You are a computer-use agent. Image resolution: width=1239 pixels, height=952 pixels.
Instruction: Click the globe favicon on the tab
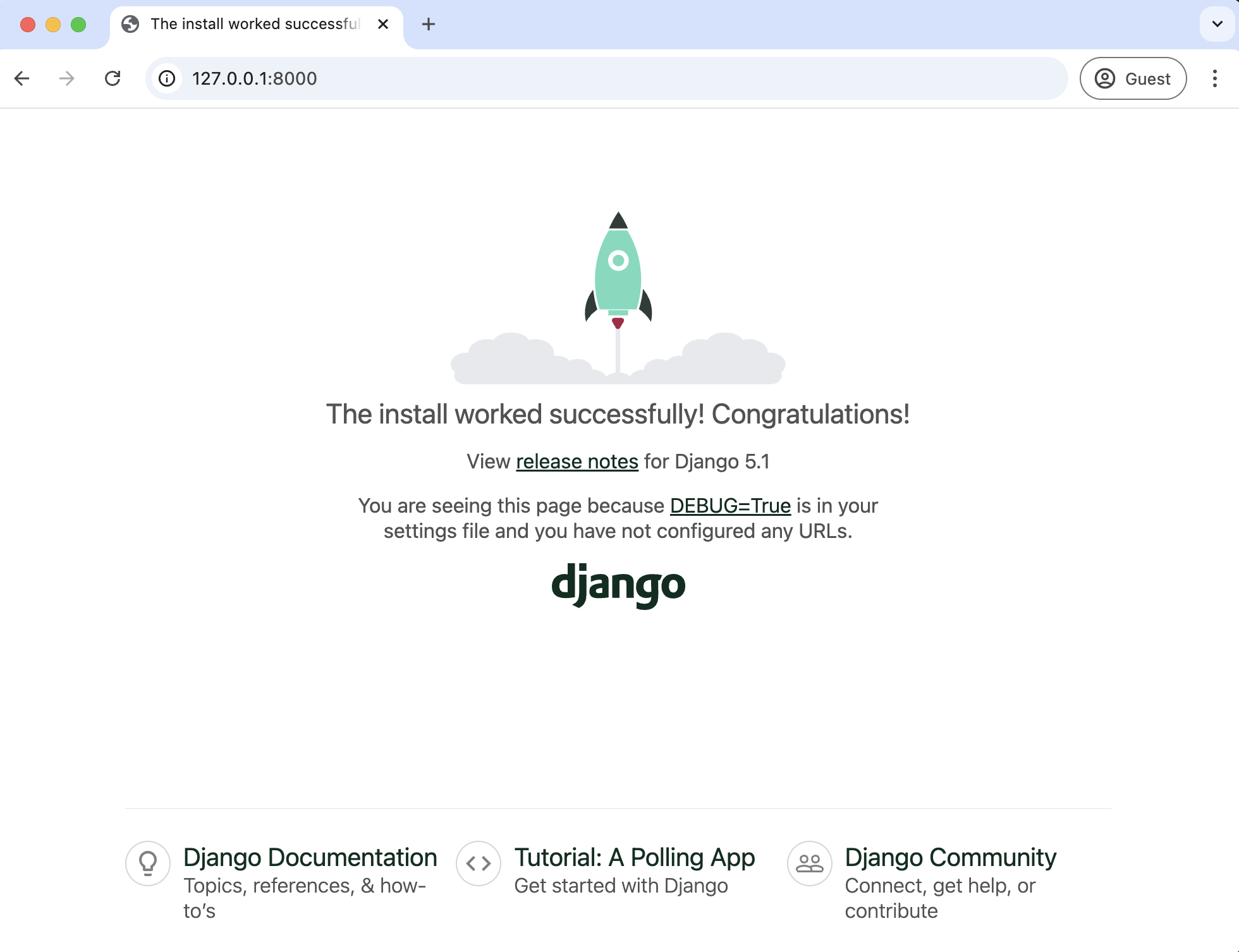pyautogui.click(x=130, y=24)
